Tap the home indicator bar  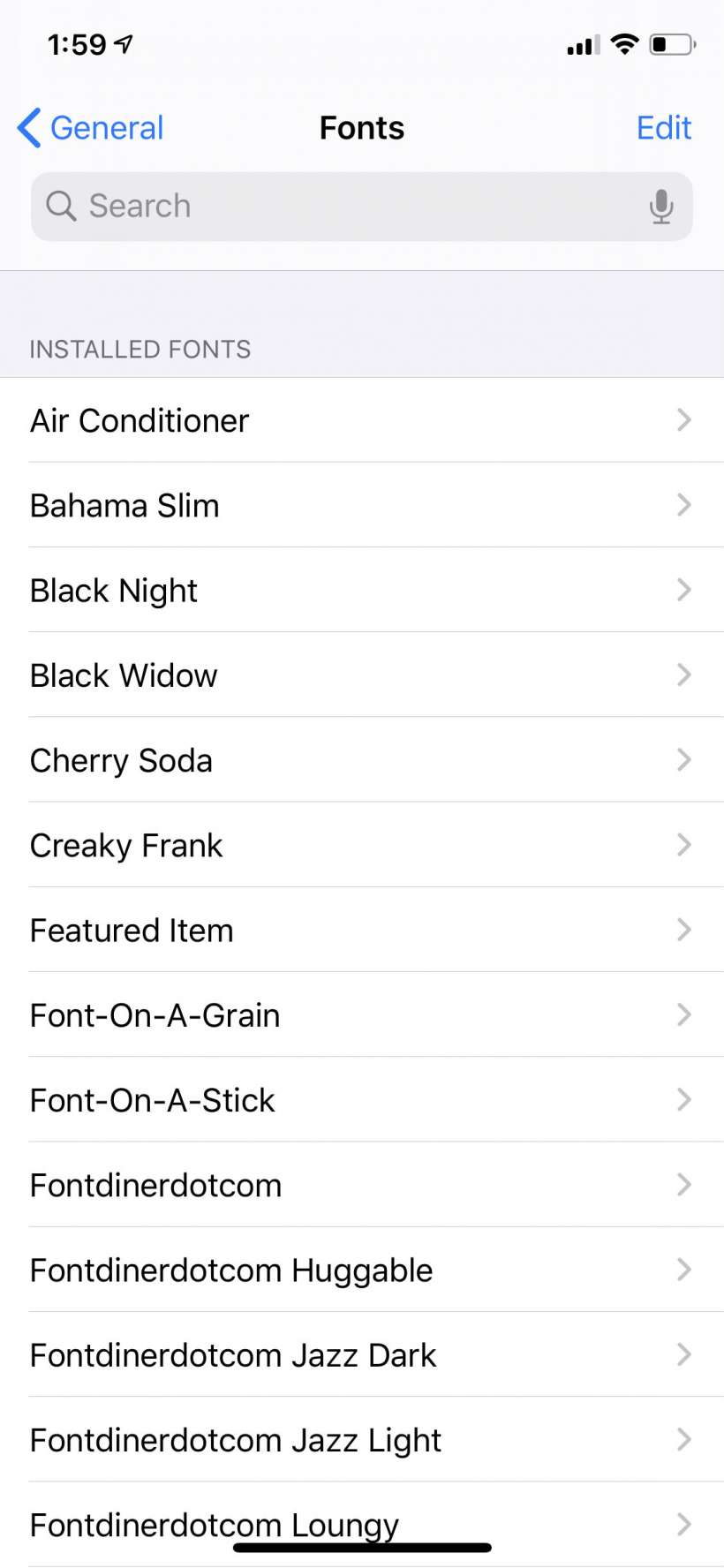tap(362, 1548)
